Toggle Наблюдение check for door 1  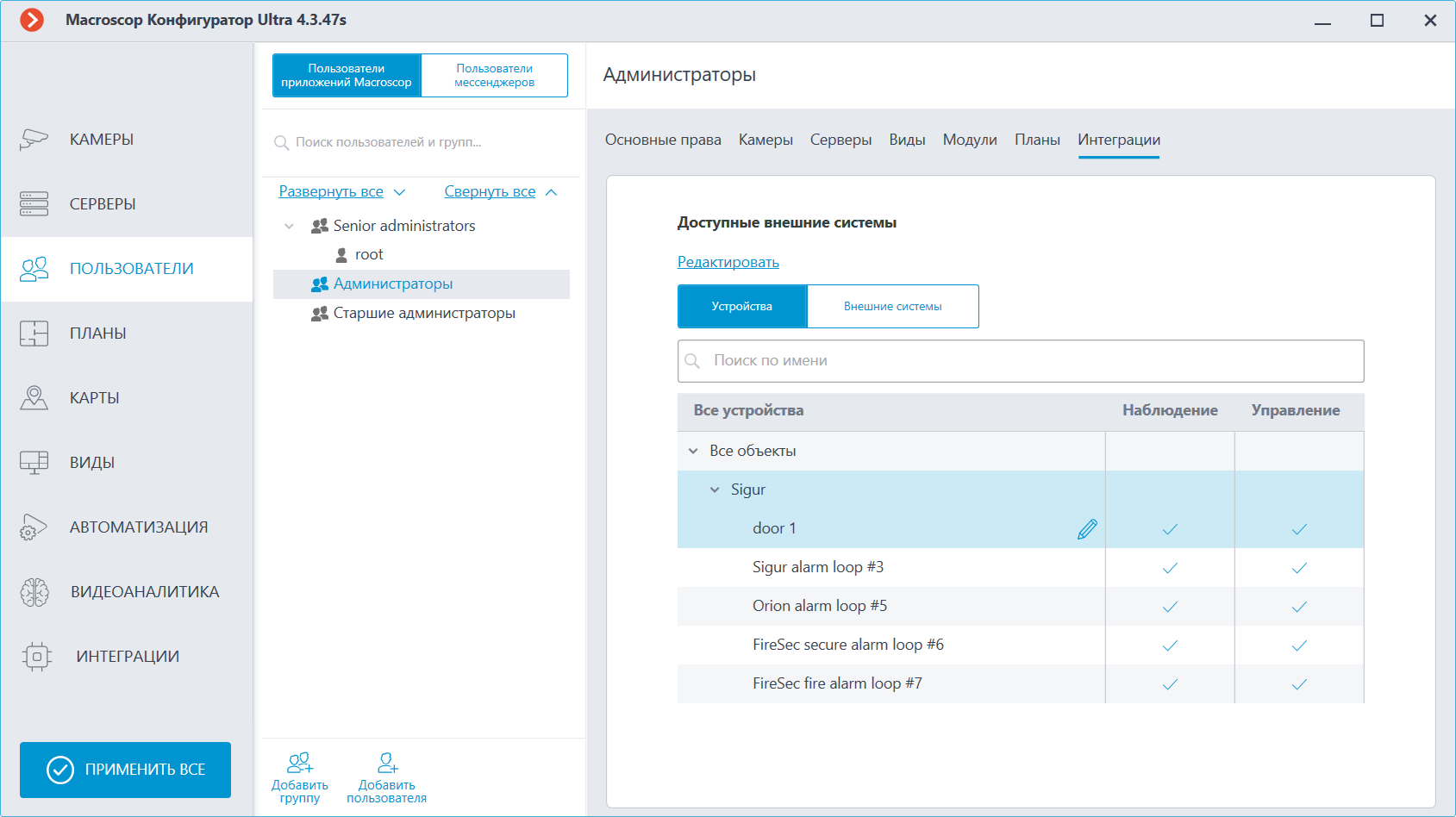pyautogui.click(x=1170, y=529)
